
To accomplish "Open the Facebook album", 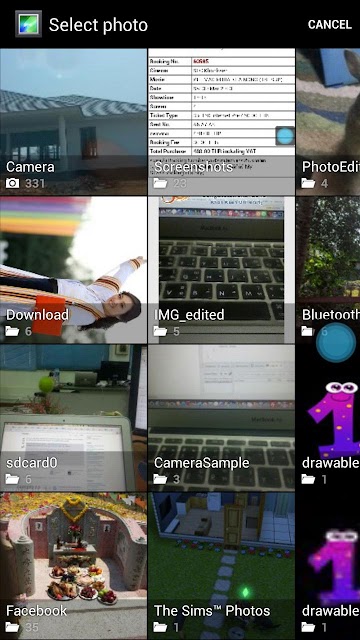I will click(73, 566).
